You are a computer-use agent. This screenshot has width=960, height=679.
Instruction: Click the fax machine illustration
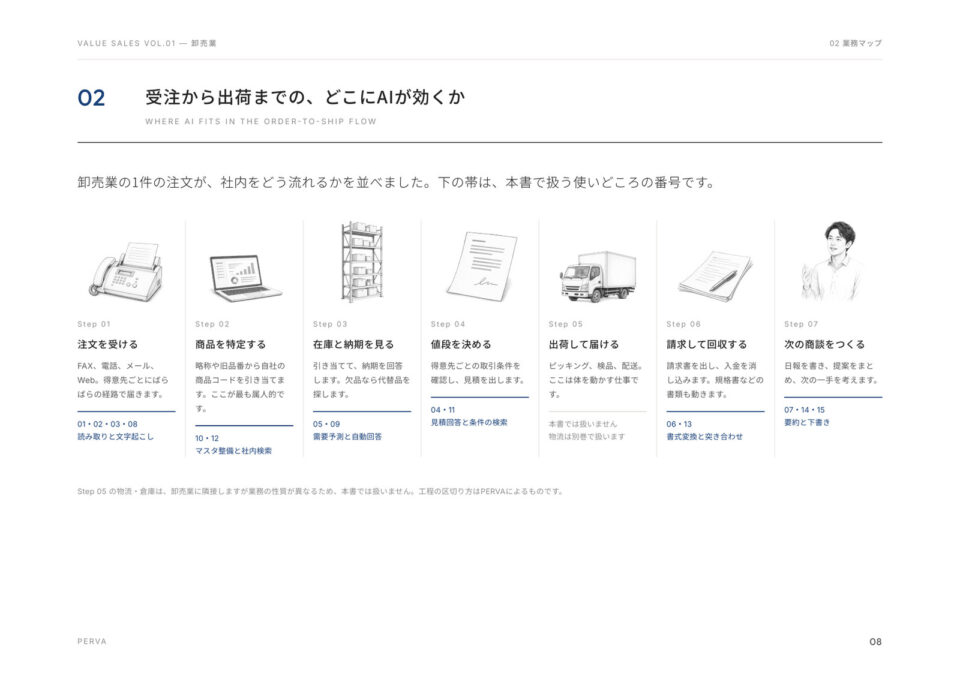pyautogui.click(x=127, y=271)
